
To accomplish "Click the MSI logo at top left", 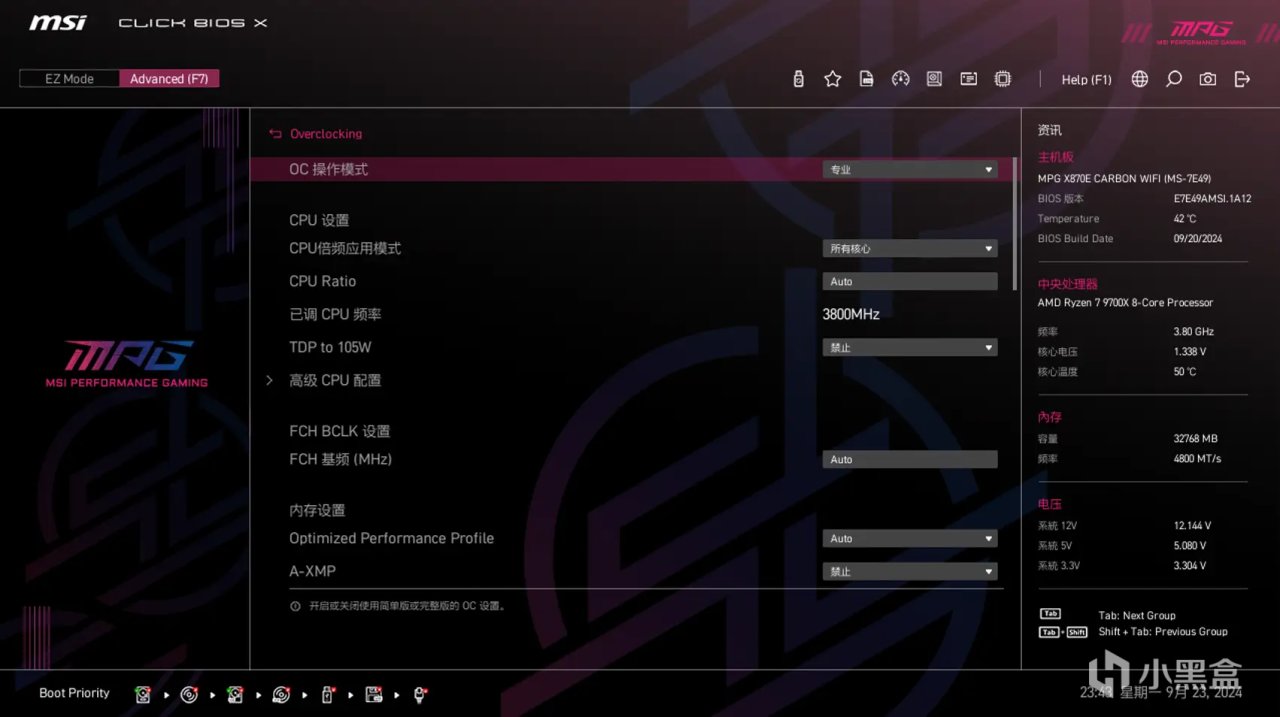I will pyautogui.click(x=57, y=22).
